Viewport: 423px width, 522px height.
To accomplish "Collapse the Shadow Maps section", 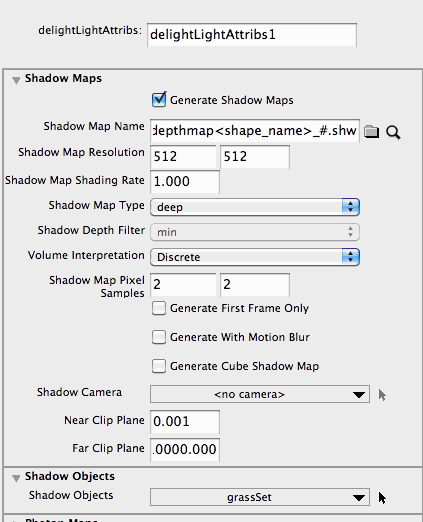I will click(16, 80).
